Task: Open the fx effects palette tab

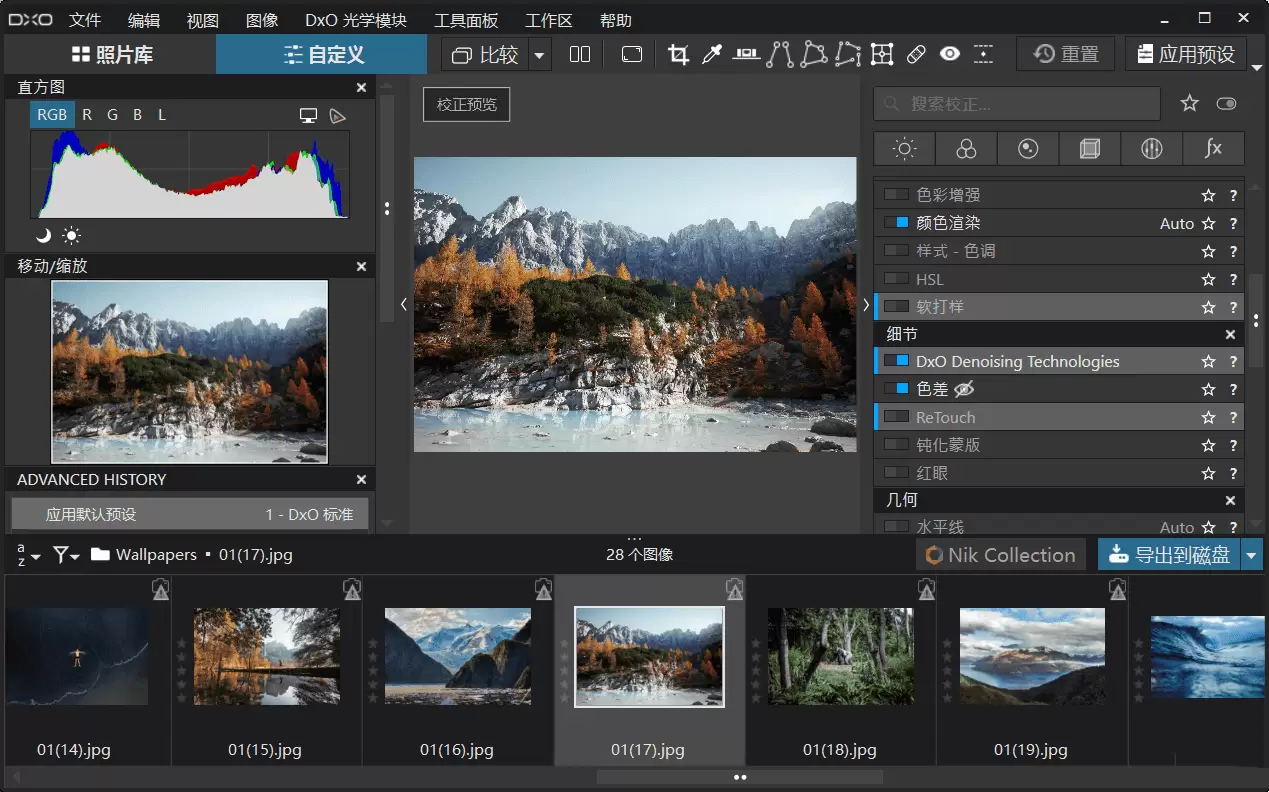Action: 1213,149
